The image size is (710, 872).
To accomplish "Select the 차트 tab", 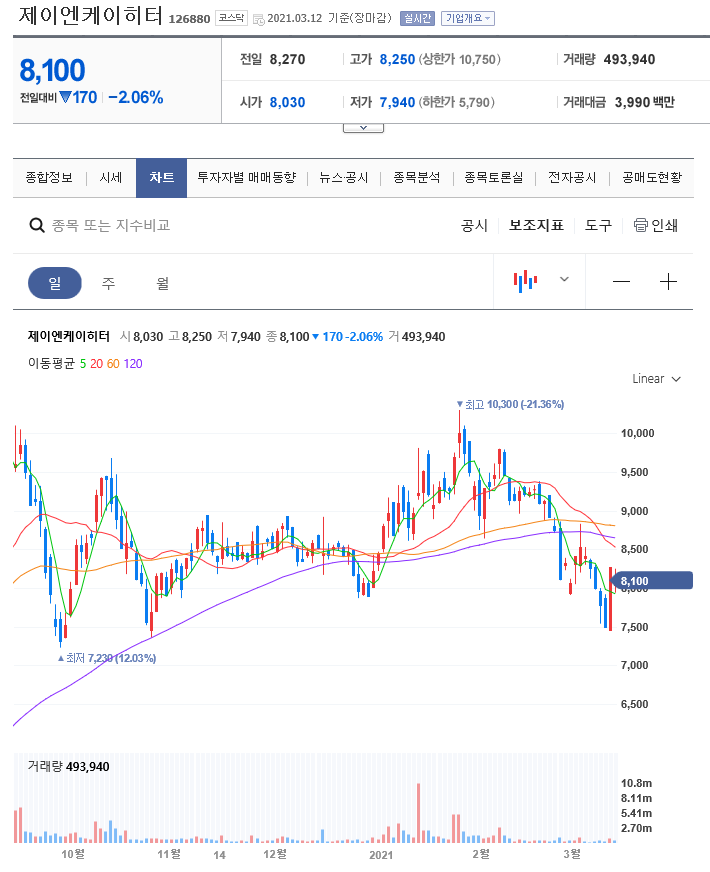I will click(x=161, y=178).
